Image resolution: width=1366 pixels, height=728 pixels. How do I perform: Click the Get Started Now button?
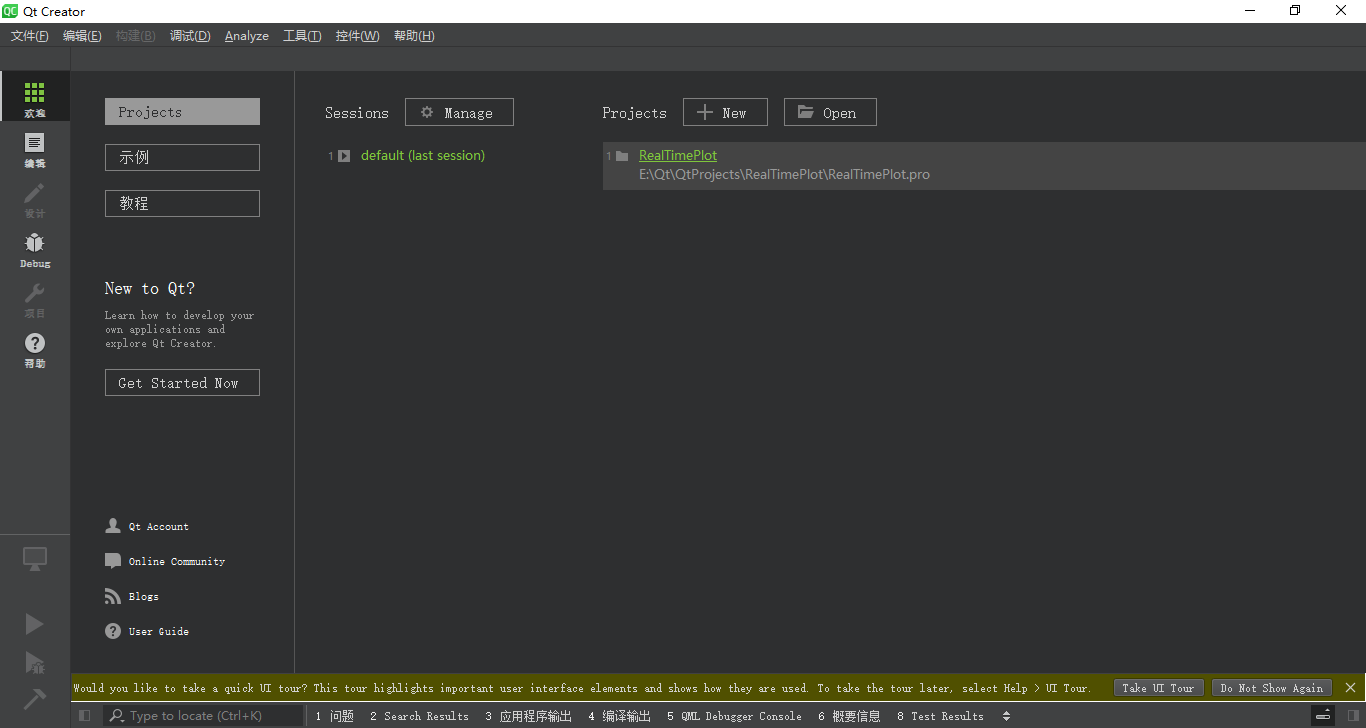(182, 383)
